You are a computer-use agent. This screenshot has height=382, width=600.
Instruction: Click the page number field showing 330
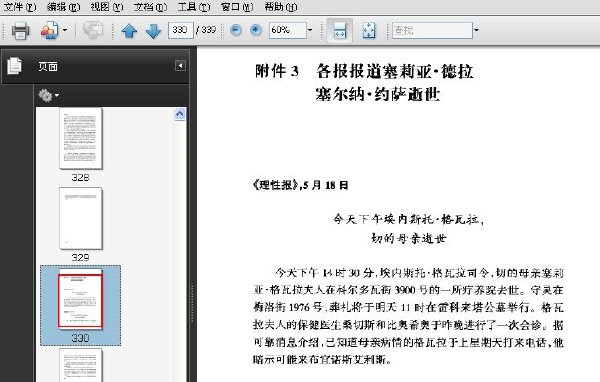pos(180,30)
